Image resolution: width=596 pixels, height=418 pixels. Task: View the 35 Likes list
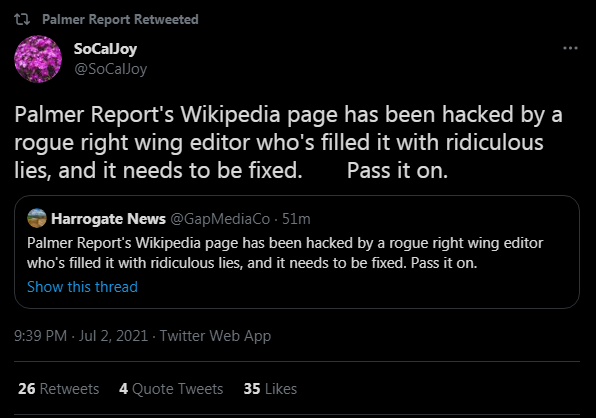[x=270, y=388]
